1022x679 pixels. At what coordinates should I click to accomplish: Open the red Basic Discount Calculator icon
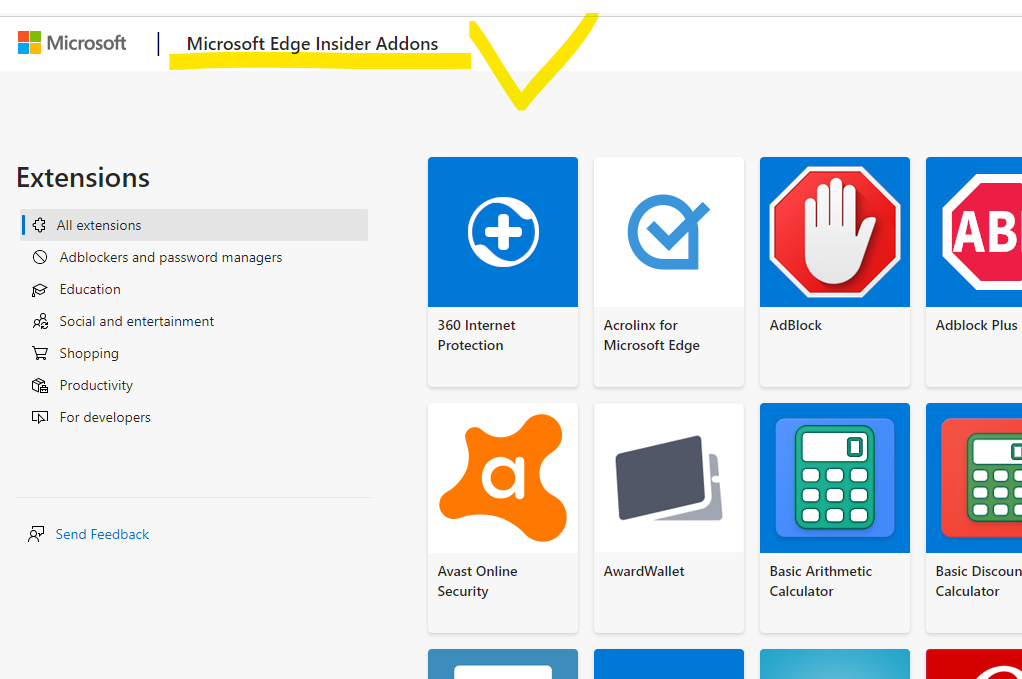pos(974,478)
